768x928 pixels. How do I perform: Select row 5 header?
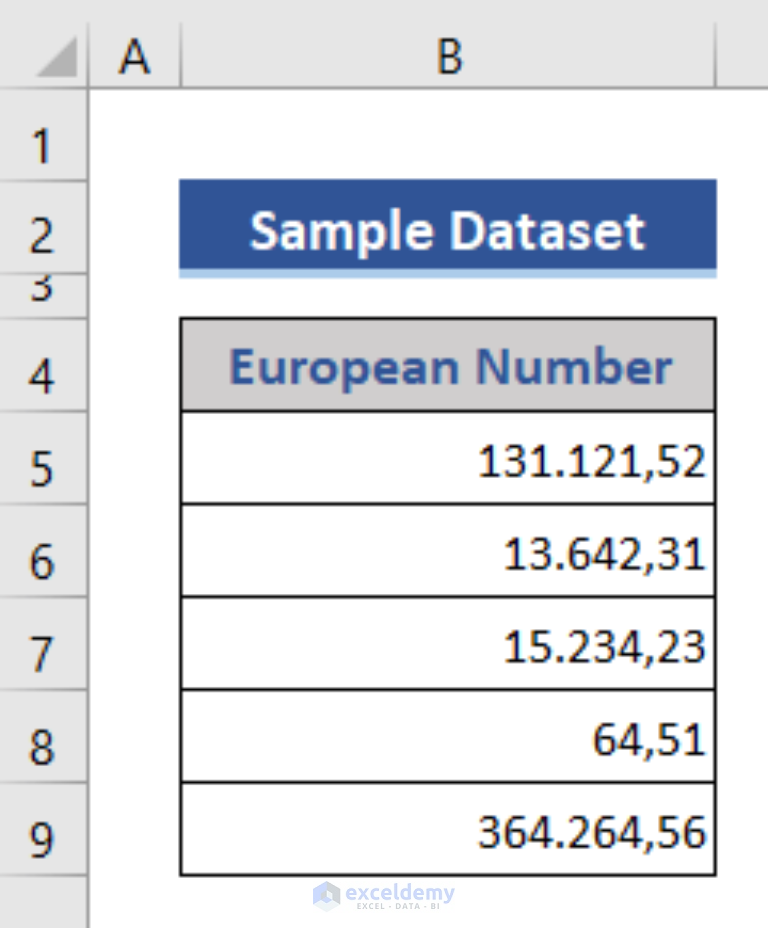pos(43,458)
